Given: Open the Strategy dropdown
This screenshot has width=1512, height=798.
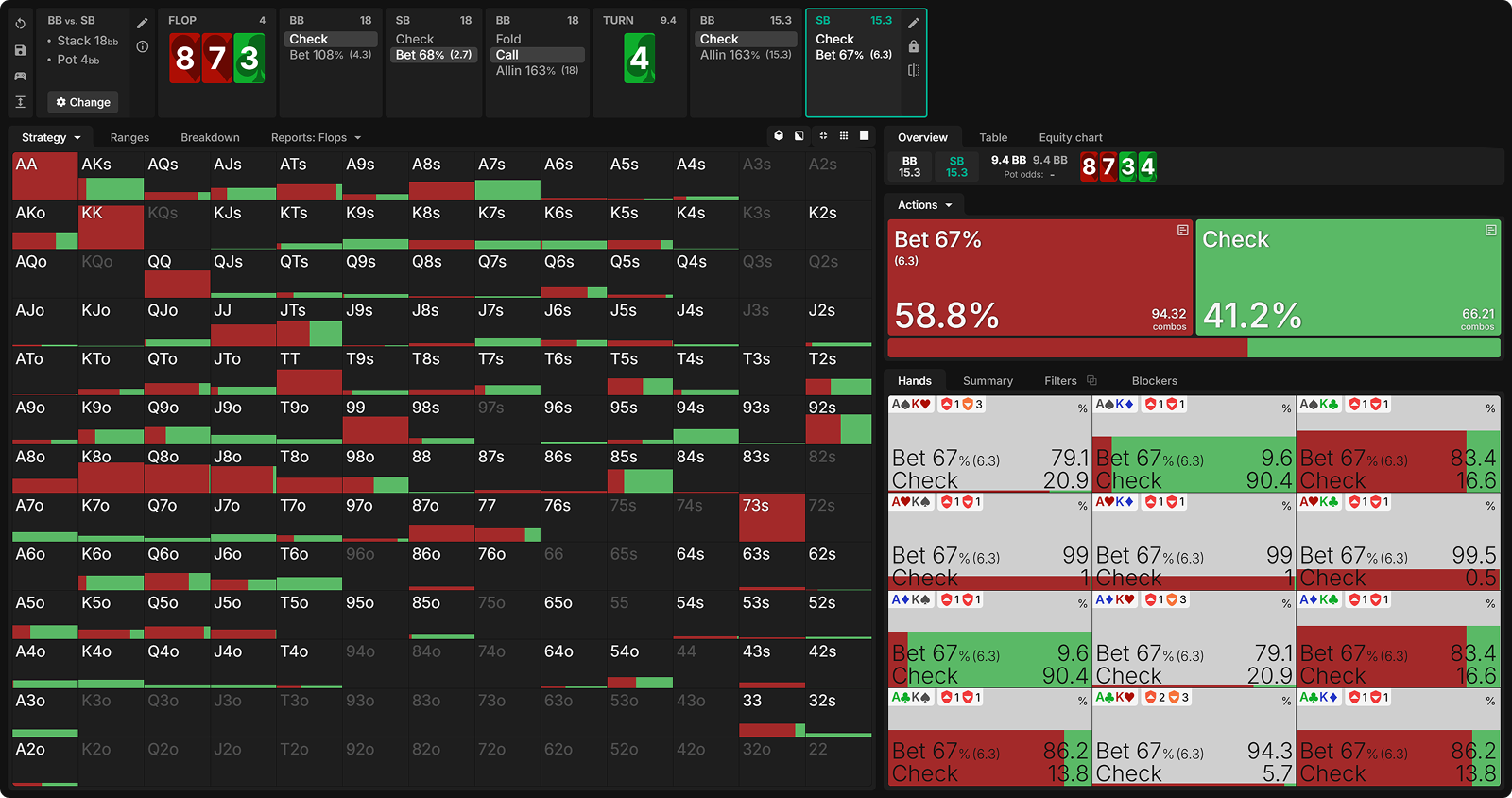Looking at the screenshot, I should [x=51, y=138].
